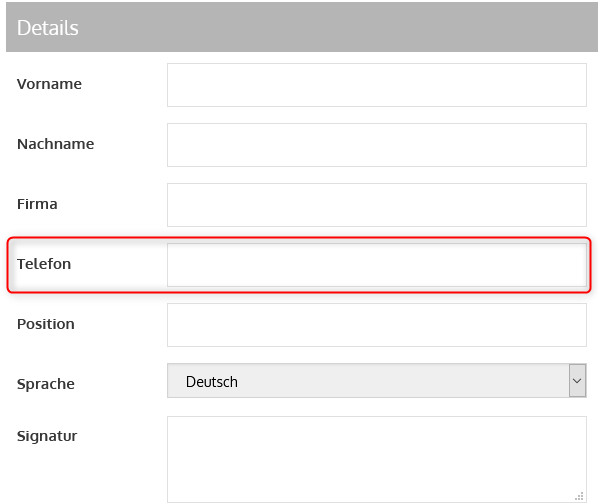This screenshot has height=504, width=598.
Task: Click into the highlighted Telefon field
Action: coord(376,265)
